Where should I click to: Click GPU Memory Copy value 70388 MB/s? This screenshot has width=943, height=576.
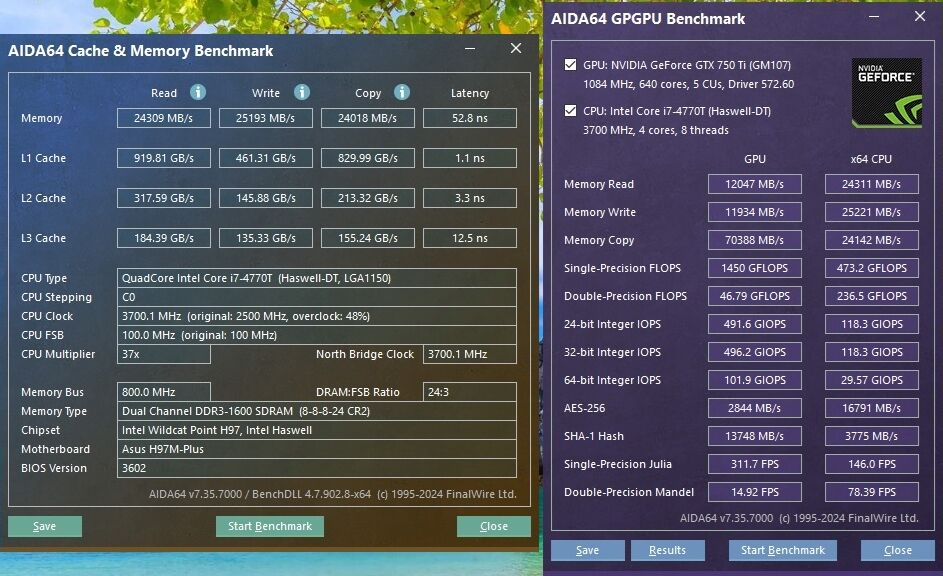pyautogui.click(x=755, y=240)
